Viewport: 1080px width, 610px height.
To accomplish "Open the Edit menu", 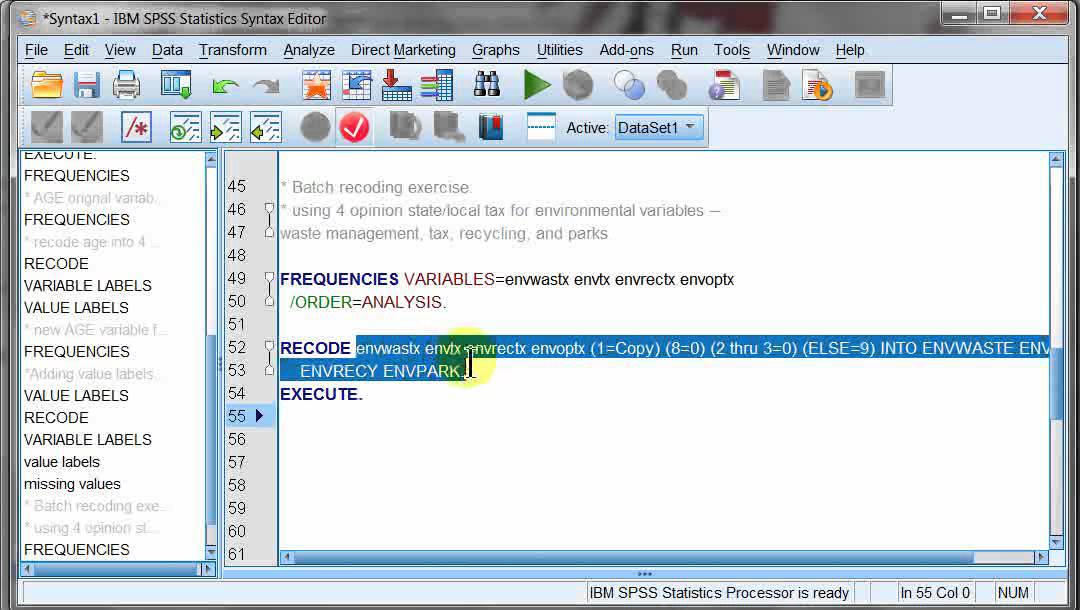I will click(76, 50).
